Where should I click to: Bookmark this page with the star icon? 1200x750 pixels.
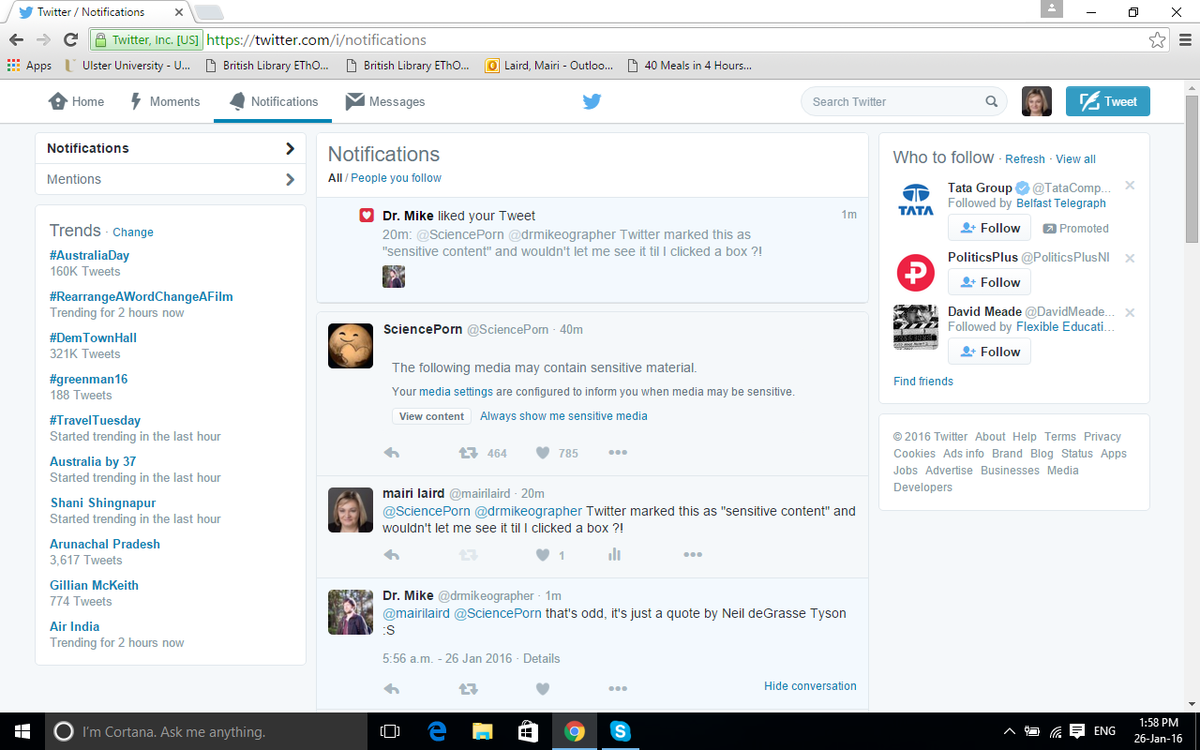click(x=1158, y=40)
